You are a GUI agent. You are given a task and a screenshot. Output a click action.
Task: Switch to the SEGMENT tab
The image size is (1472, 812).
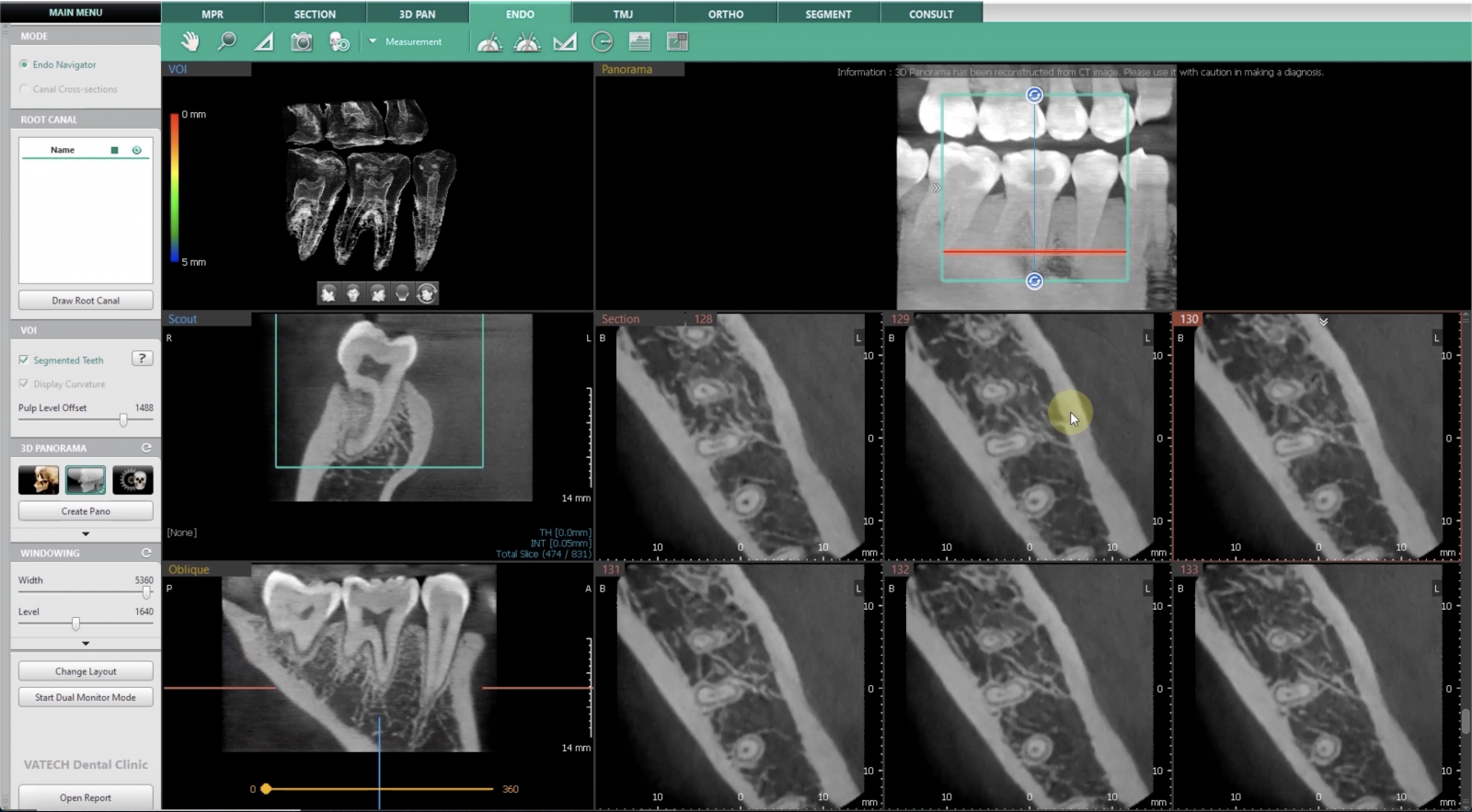[828, 14]
